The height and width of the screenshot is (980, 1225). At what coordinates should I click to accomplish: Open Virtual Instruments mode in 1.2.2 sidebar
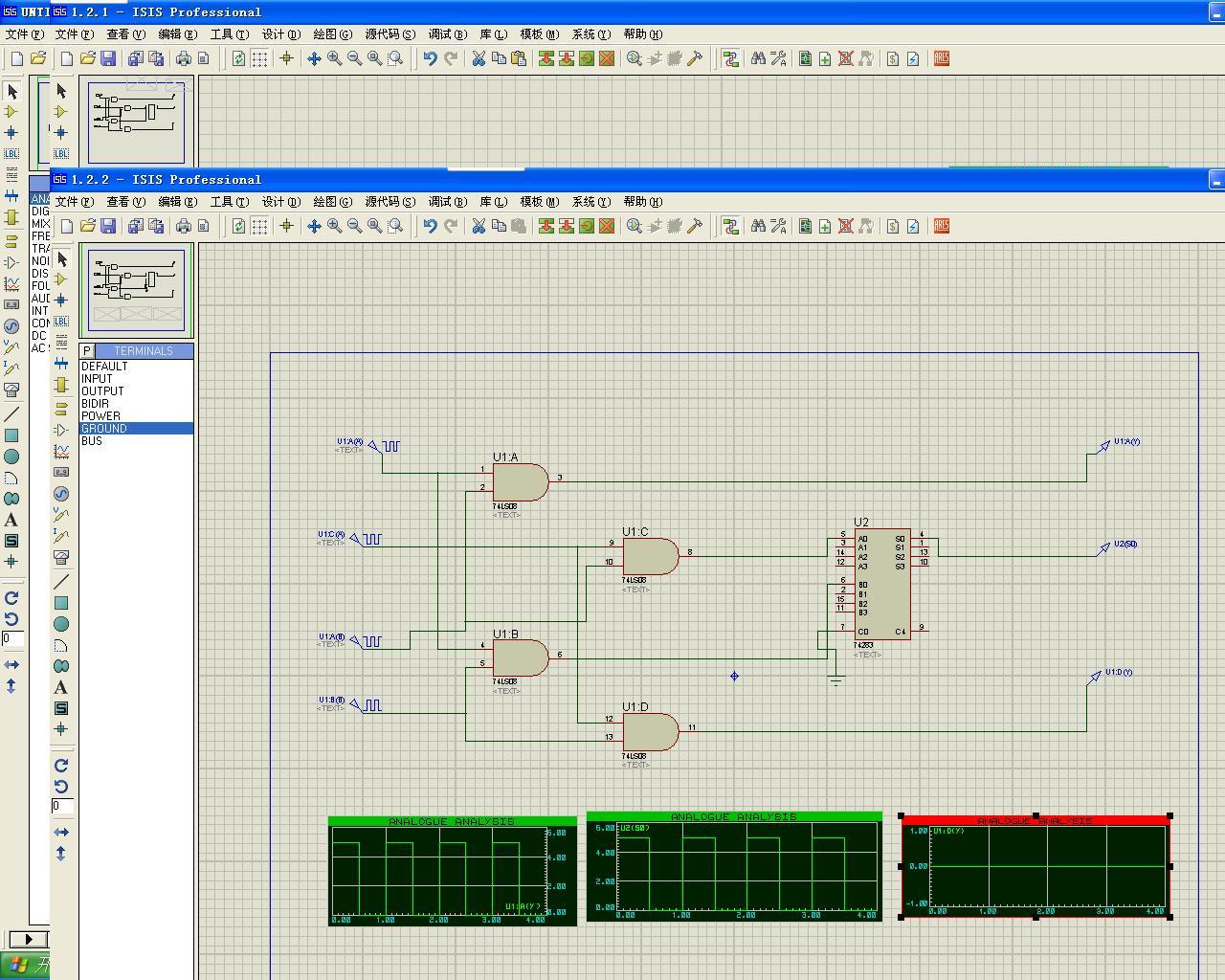click(61, 556)
